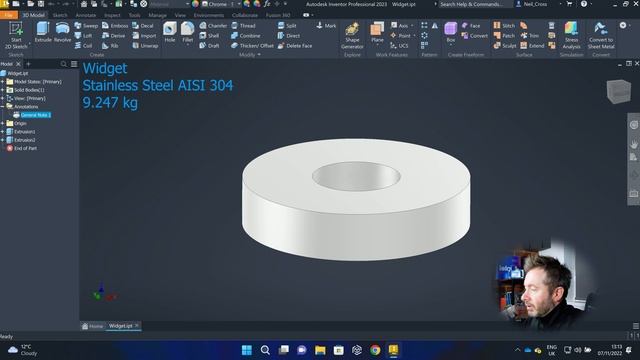Viewport: 640px width, 360px height.
Task: Select the Rib tool
Action: [x=110, y=46]
